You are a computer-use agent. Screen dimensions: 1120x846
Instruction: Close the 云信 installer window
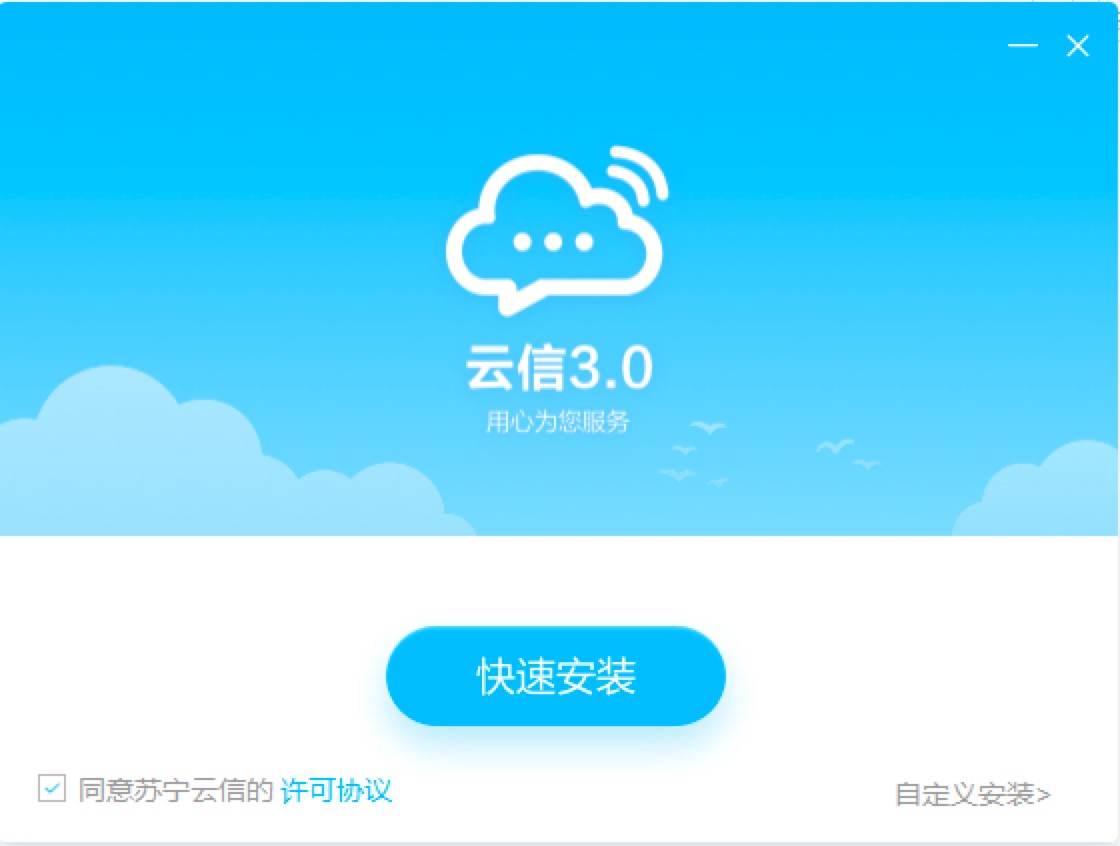pyautogui.click(x=1077, y=46)
